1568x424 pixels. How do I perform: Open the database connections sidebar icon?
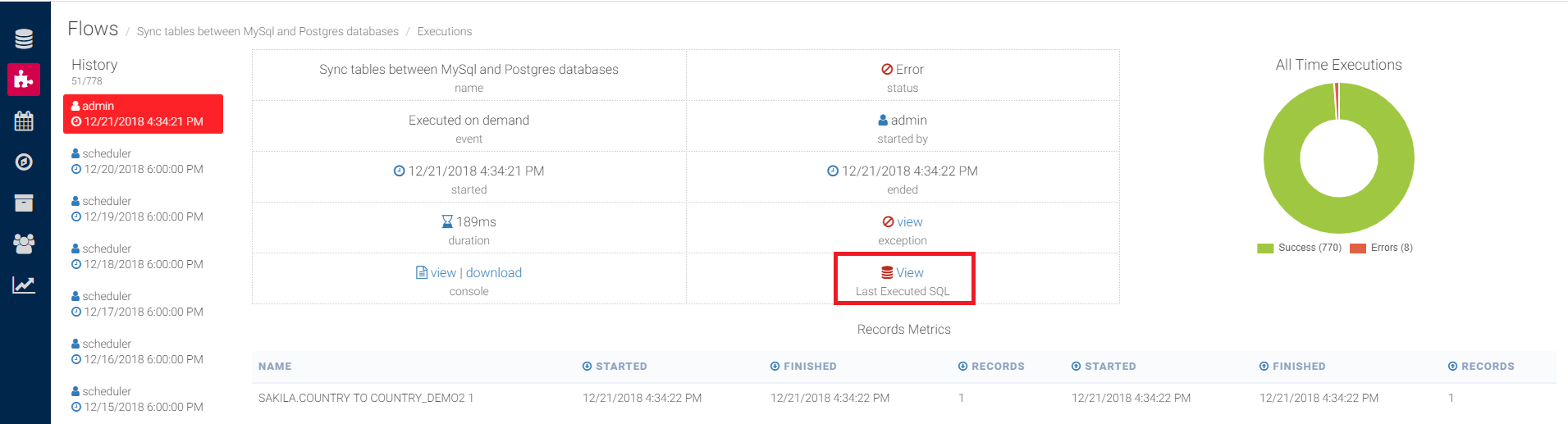pos(24,39)
